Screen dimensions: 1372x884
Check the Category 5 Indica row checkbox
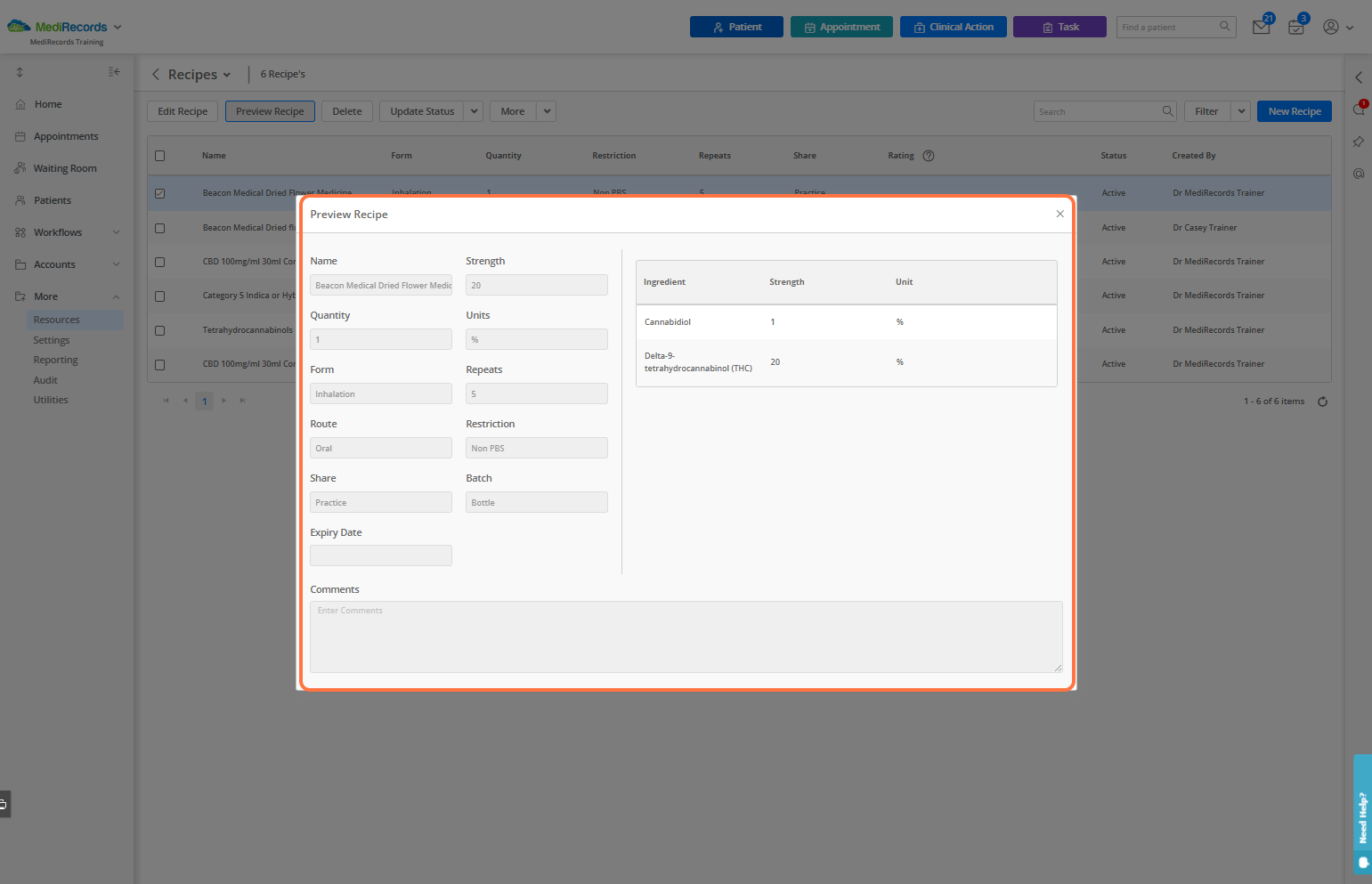(160, 296)
